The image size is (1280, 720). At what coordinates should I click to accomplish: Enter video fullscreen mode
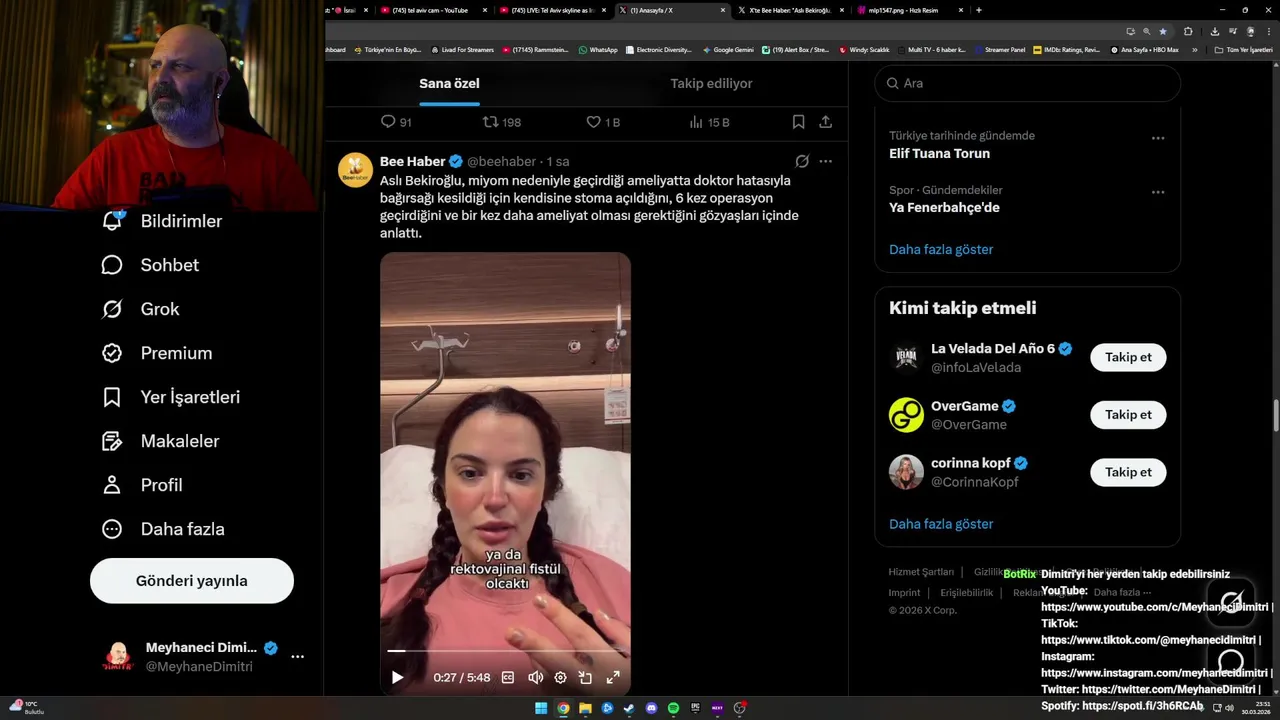(613, 677)
